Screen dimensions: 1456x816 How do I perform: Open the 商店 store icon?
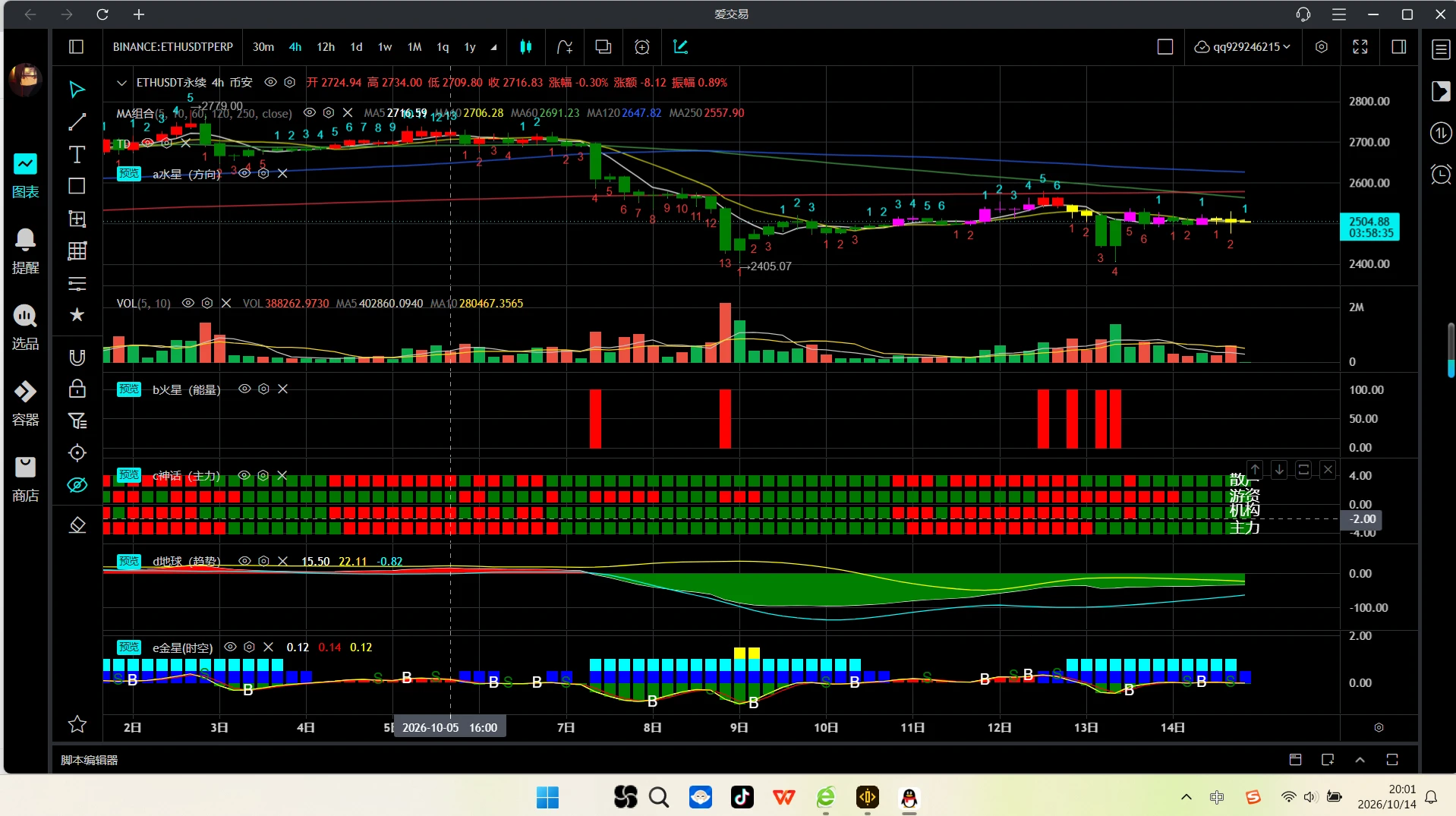click(x=25, y=479)
